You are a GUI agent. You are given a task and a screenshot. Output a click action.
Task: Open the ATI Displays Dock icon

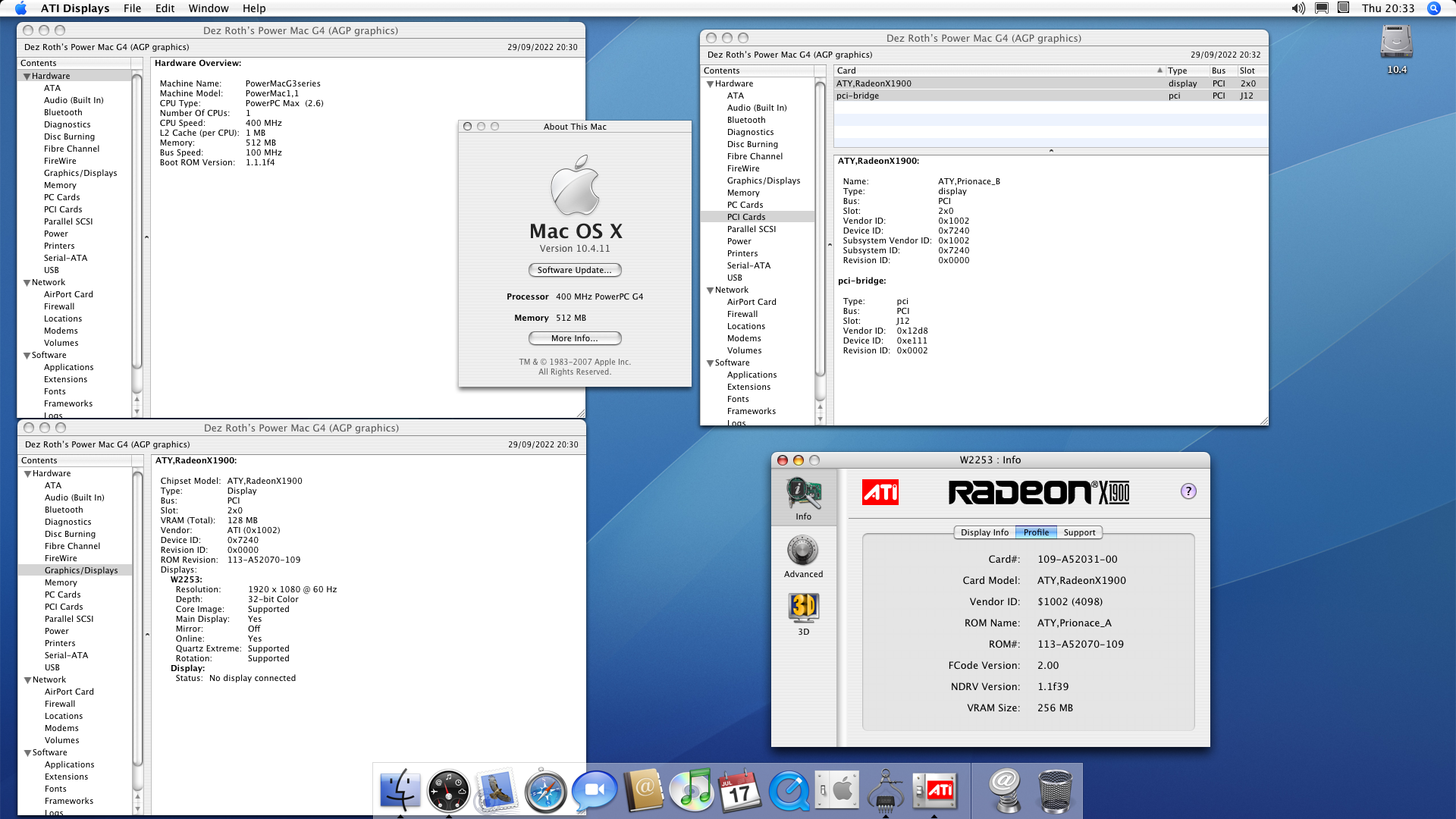(934, 790)
